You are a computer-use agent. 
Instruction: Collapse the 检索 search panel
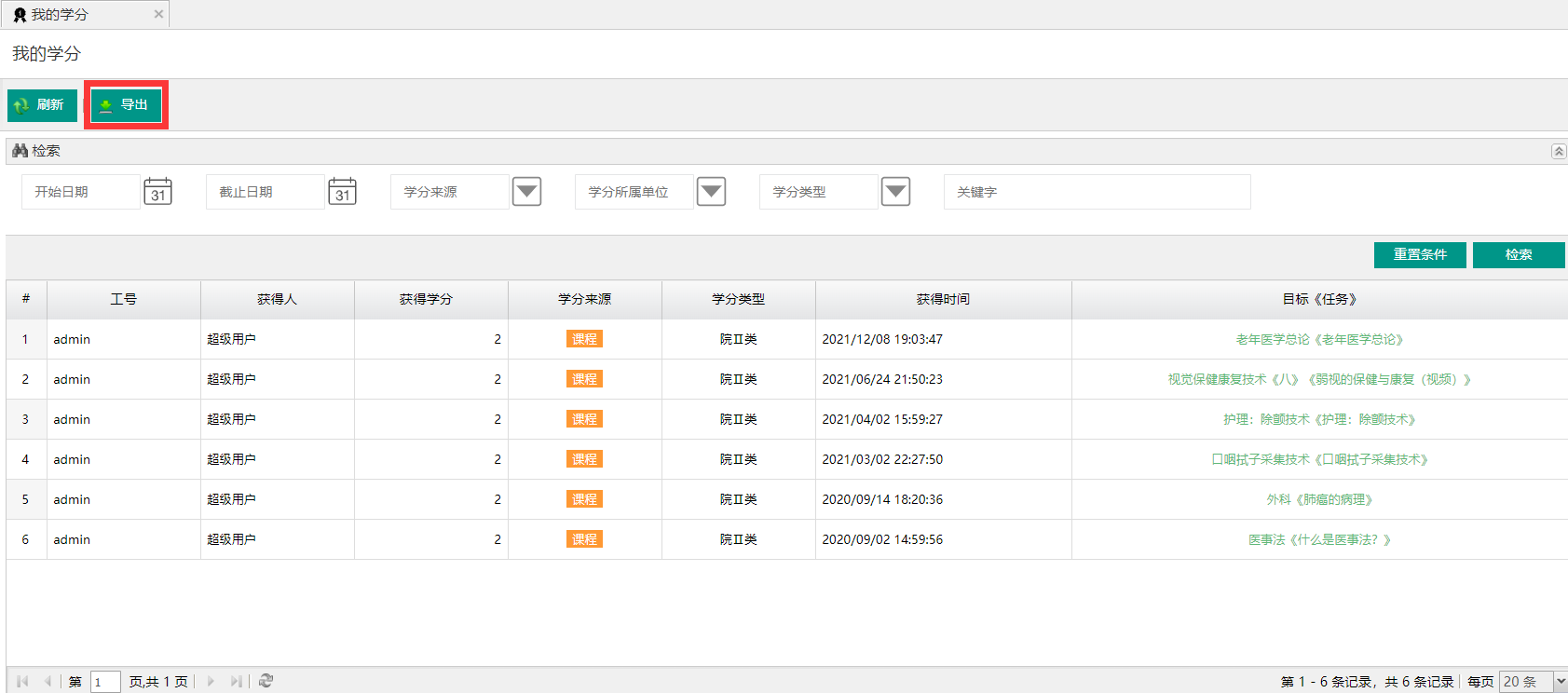point(1558,151)
